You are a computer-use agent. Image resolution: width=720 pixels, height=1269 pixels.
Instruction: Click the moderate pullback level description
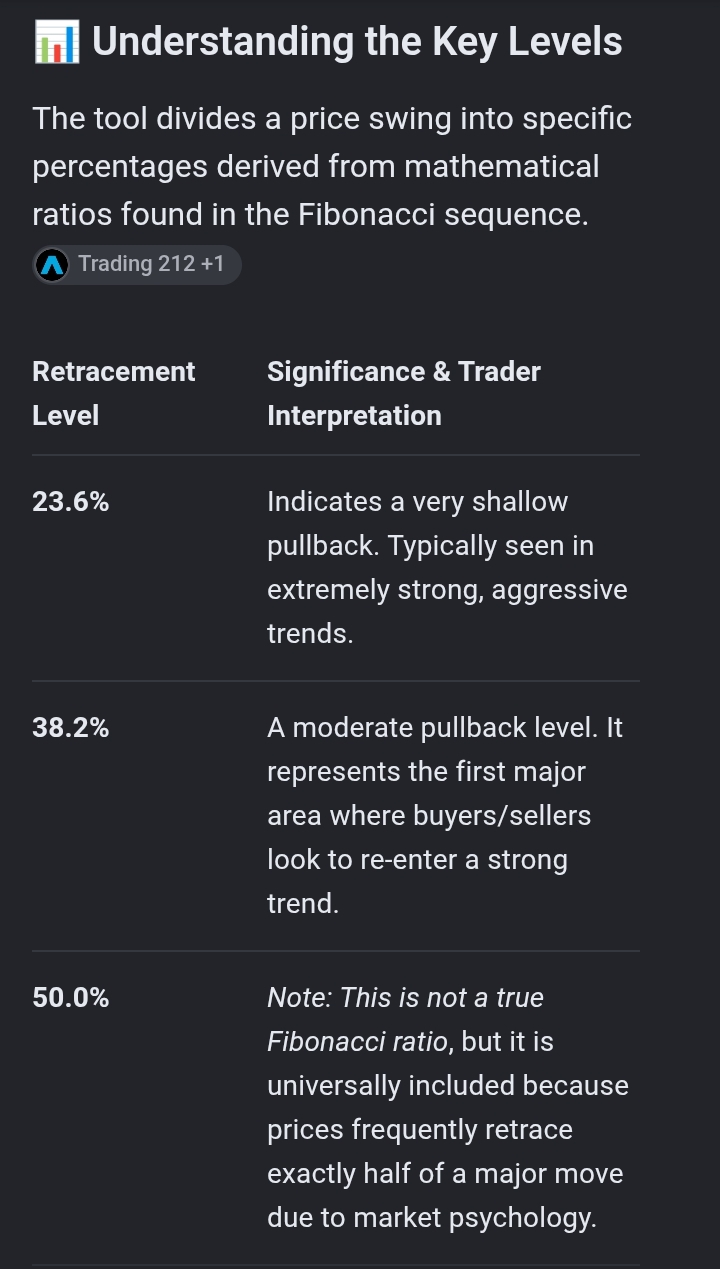click(445, 815)
